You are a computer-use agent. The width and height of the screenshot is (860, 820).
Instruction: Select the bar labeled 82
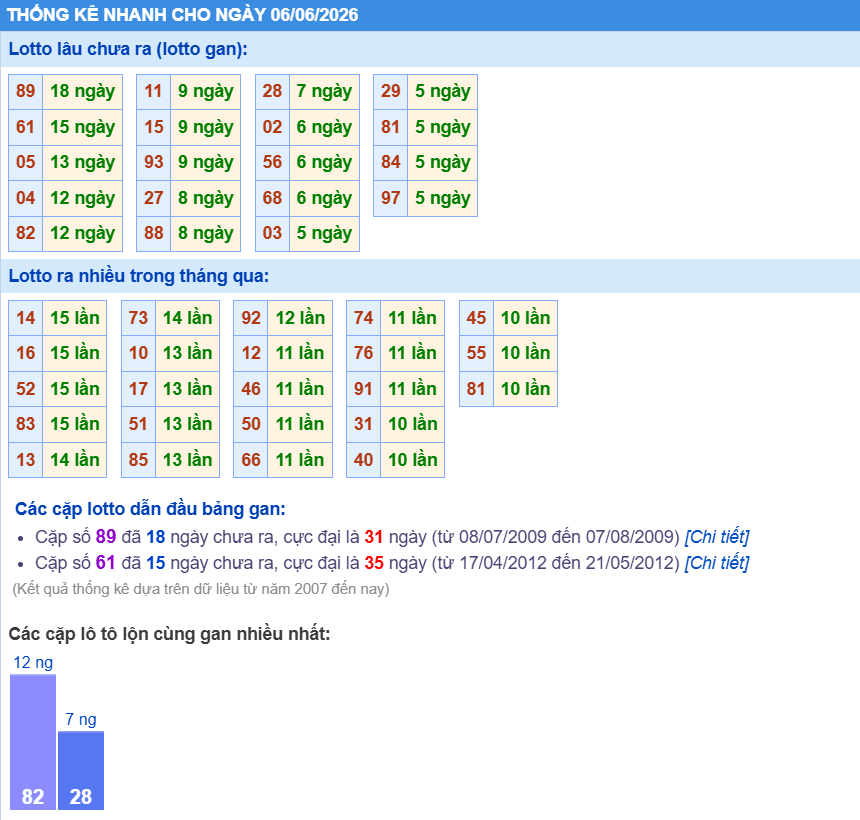coord(33,742)
